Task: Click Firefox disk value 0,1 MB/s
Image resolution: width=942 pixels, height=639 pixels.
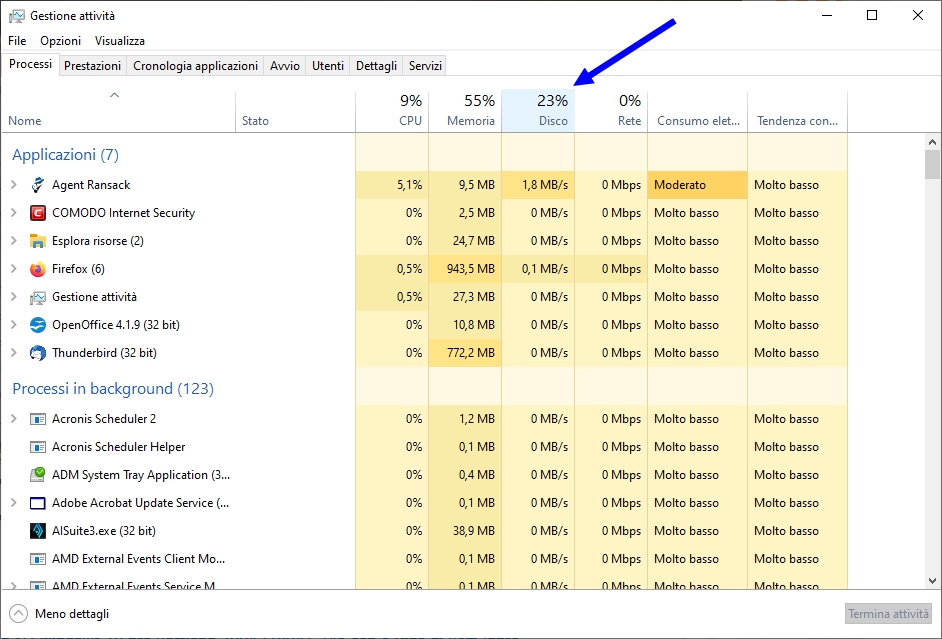Action: tap(545, 269)
